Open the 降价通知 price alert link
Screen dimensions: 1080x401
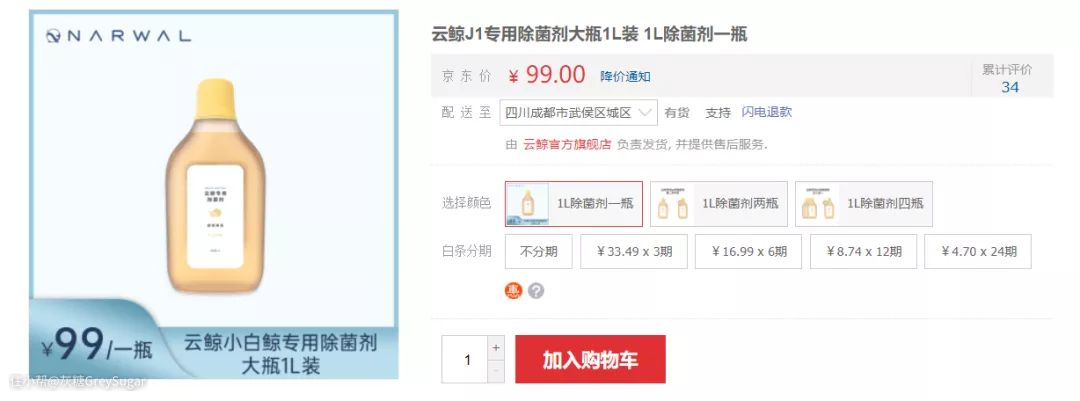click(x=625, y=76)
